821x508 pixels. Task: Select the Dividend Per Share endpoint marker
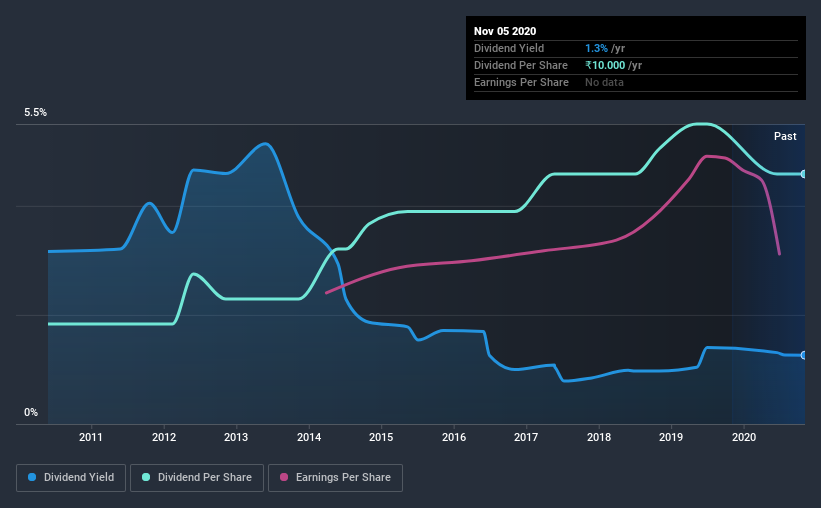804,174
